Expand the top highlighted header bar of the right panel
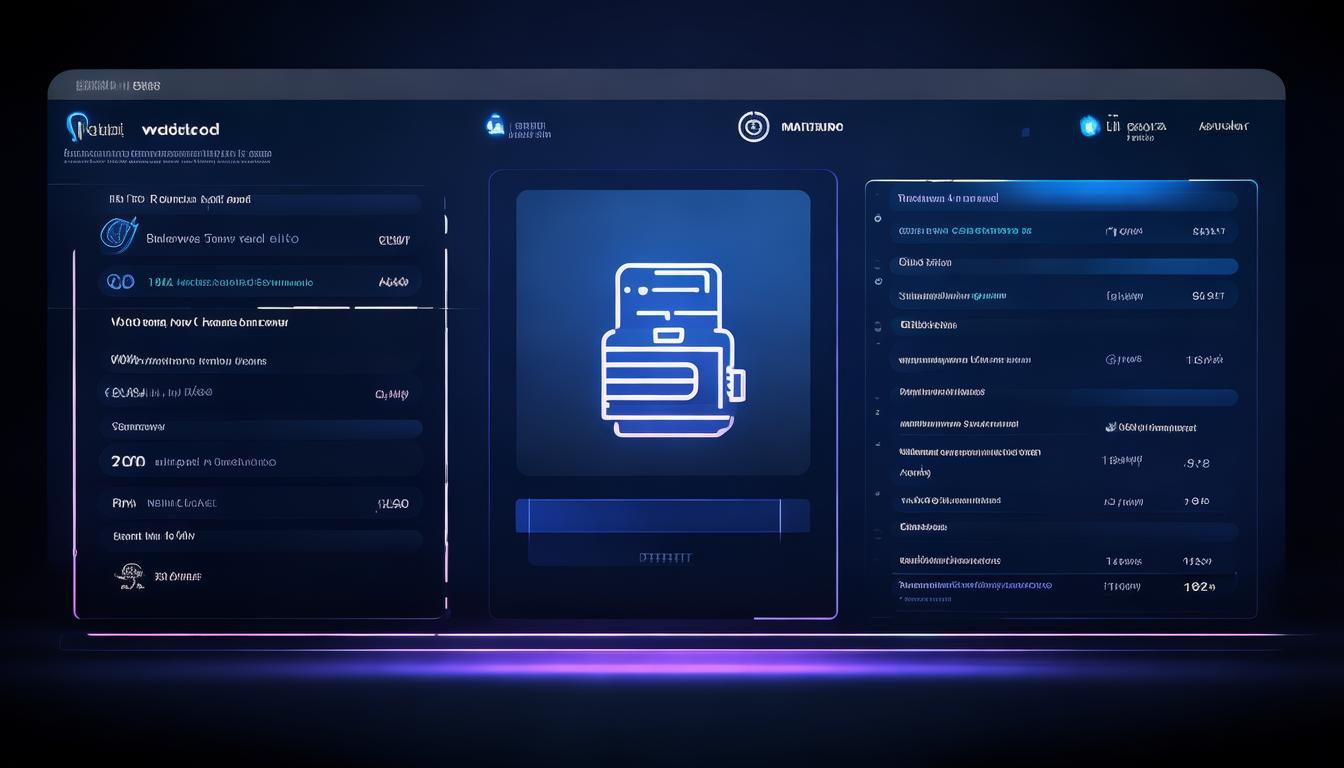Viewport: 1344px width, 768px height. [1065, 199]
